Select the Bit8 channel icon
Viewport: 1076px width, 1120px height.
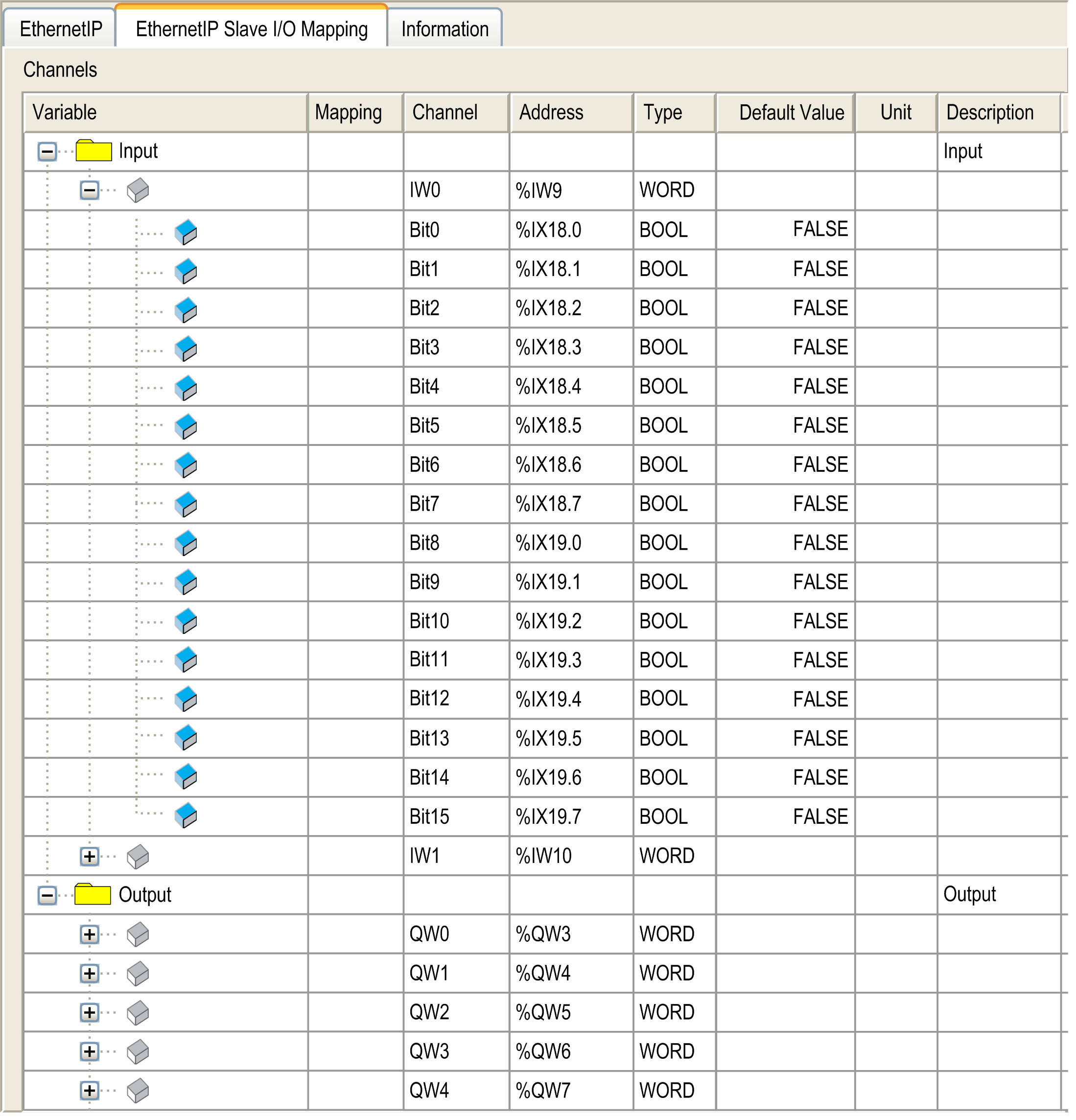coord(186,543)
